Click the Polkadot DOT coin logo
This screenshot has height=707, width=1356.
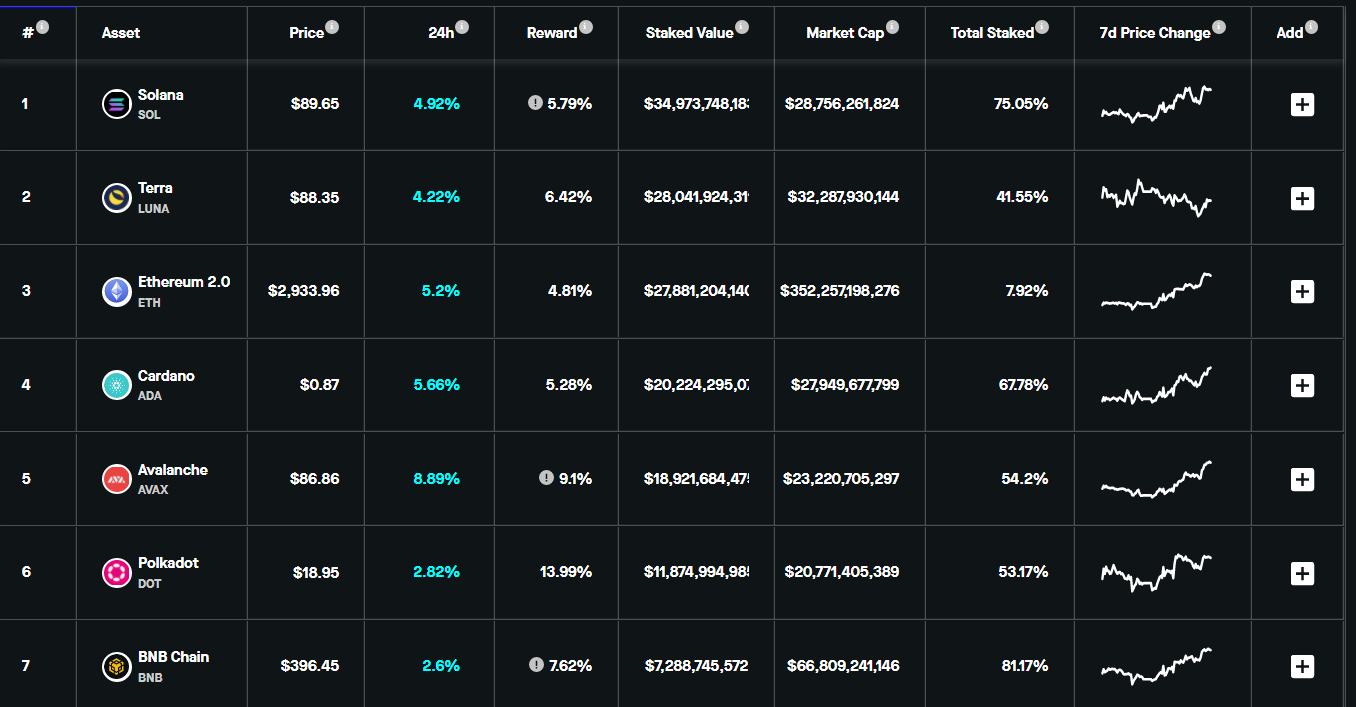pos(117,573)
